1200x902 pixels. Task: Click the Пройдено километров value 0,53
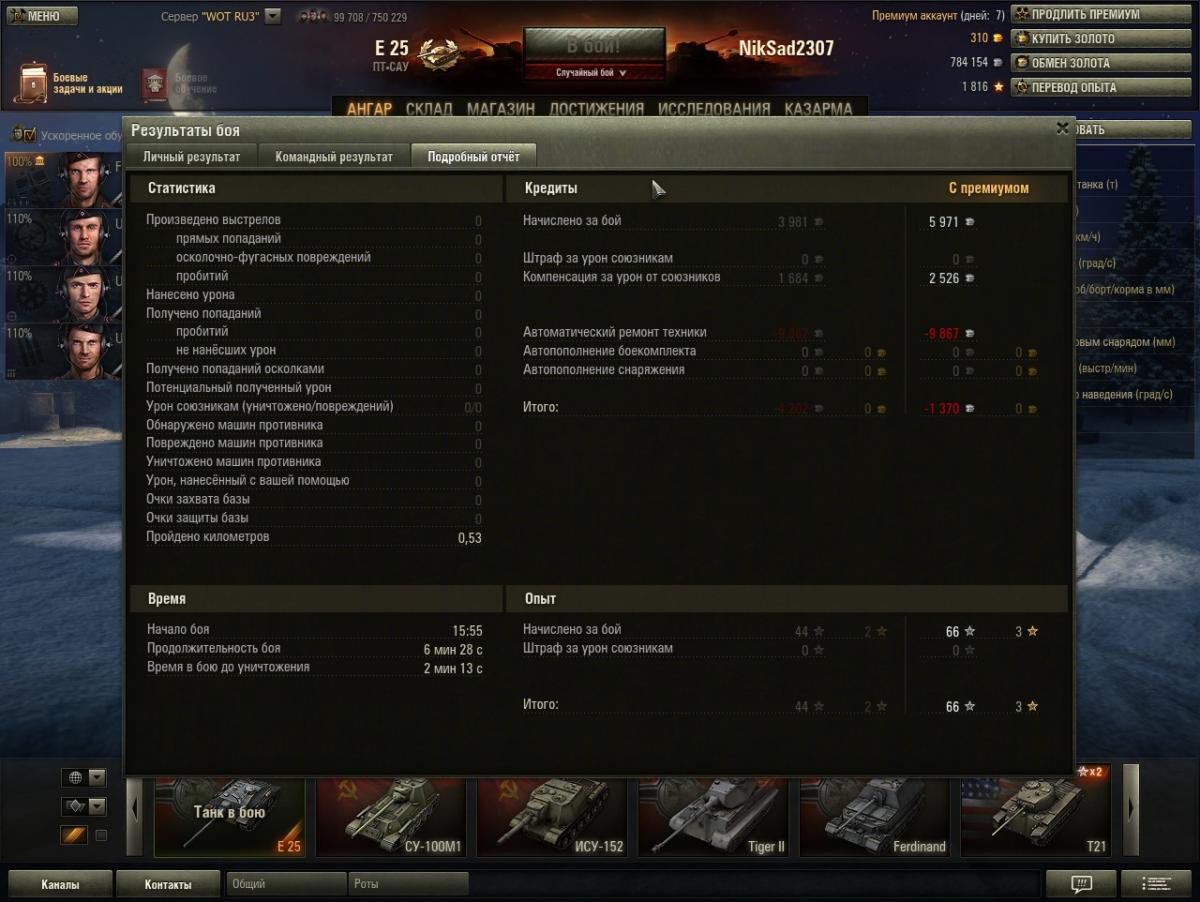(470, 538)
